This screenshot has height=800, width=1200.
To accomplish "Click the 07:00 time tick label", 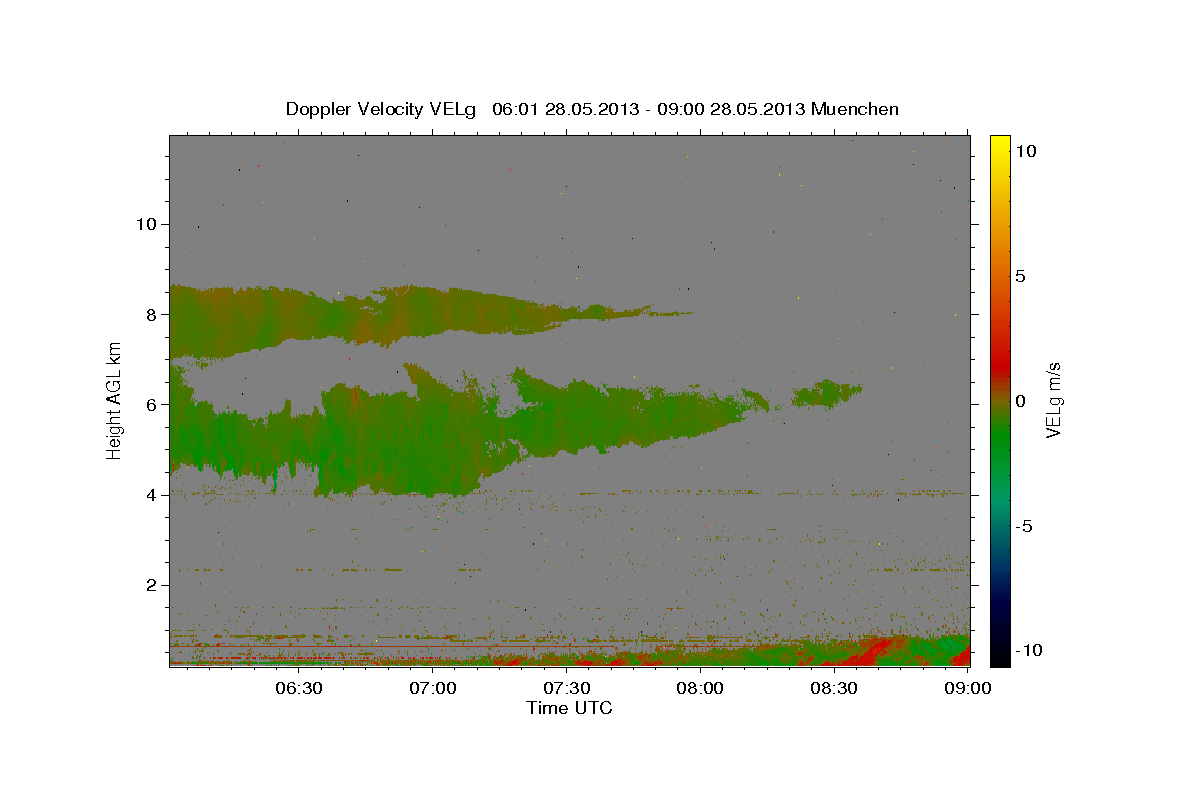I will (x=433, y=689).
